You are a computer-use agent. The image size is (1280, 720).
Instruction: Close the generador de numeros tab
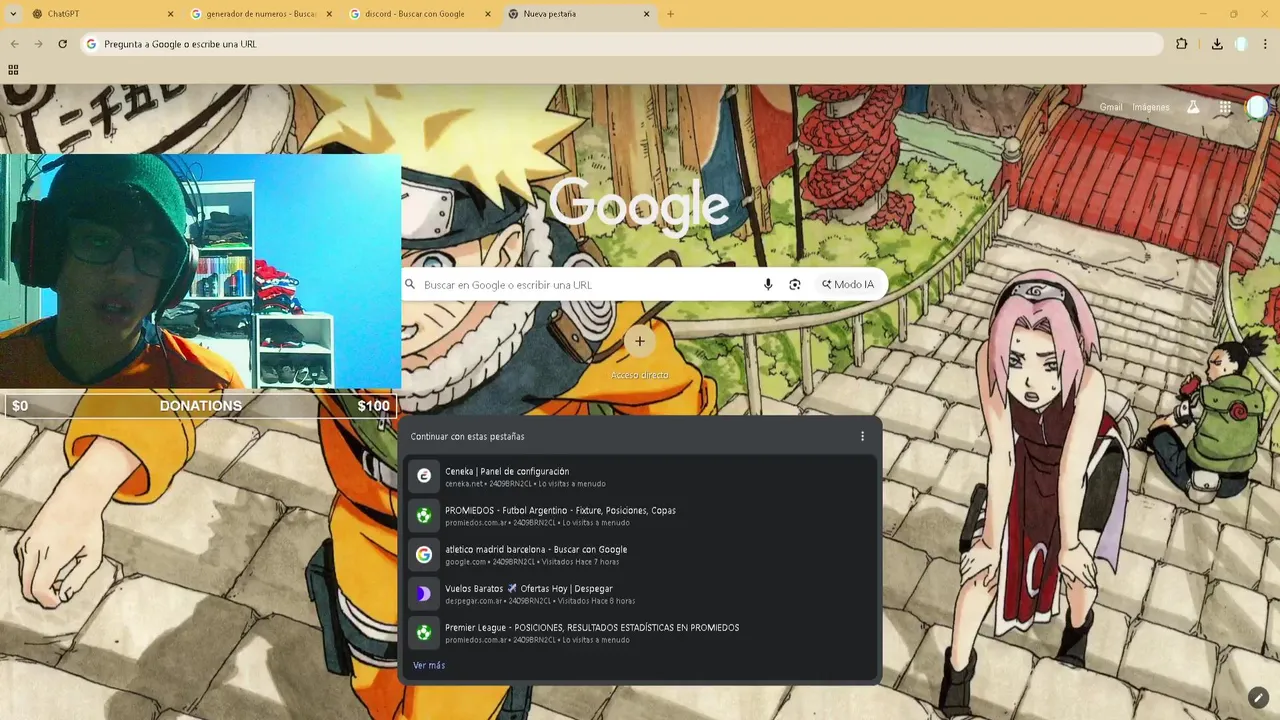329,14
